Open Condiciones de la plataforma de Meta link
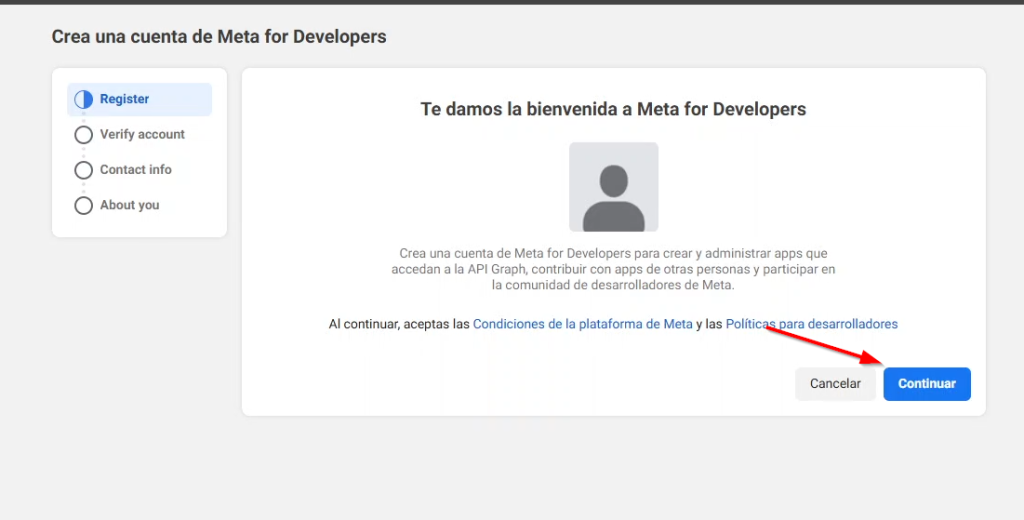1024x520 pixels. pos(583,324)
